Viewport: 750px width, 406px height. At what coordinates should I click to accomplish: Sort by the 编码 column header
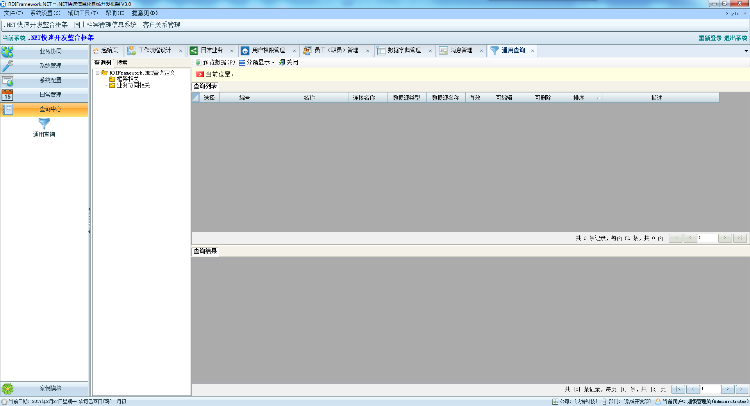(244, 98)
